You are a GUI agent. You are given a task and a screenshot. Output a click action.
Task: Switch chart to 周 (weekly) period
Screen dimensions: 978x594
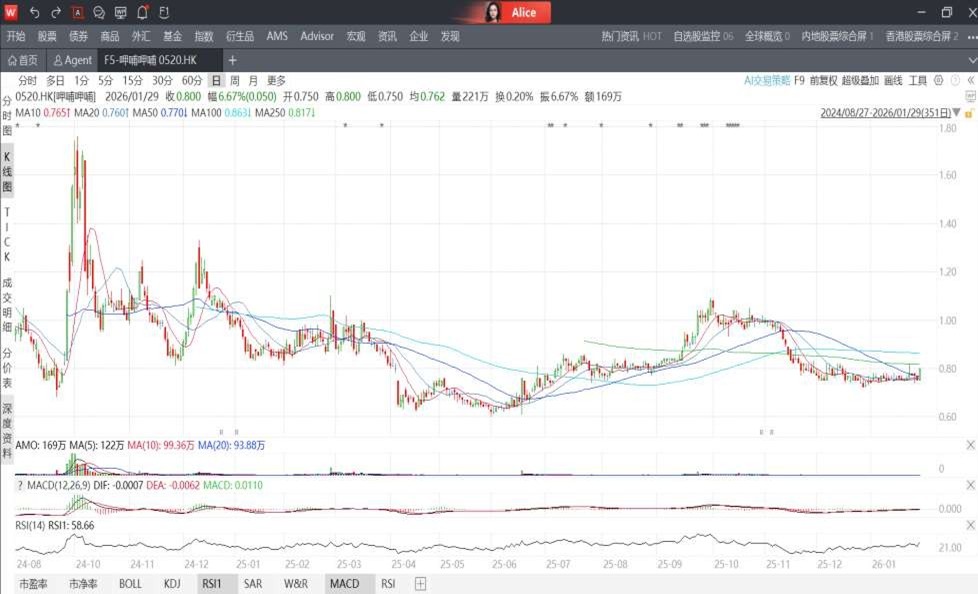click(x=234, y=80)
